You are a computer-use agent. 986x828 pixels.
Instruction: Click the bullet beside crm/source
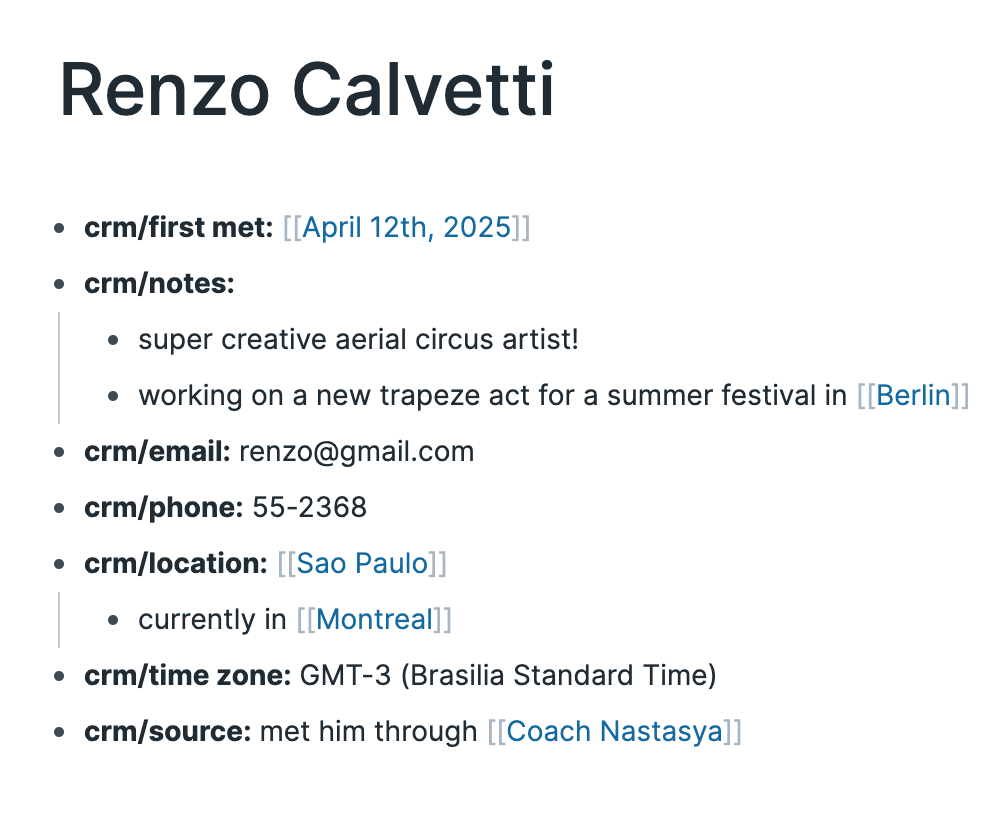coord(59,732)
